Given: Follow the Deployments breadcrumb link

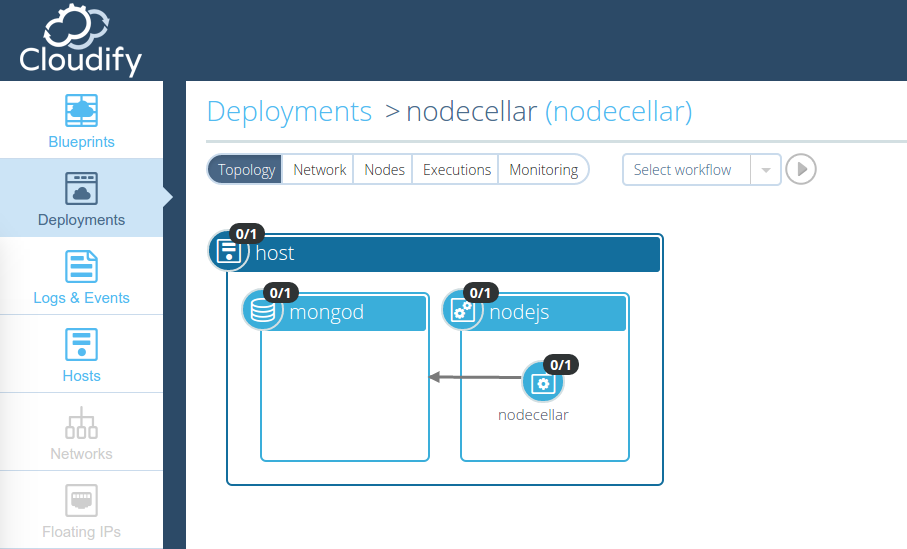Looking at the screenshot, I should tap(289, 112).
